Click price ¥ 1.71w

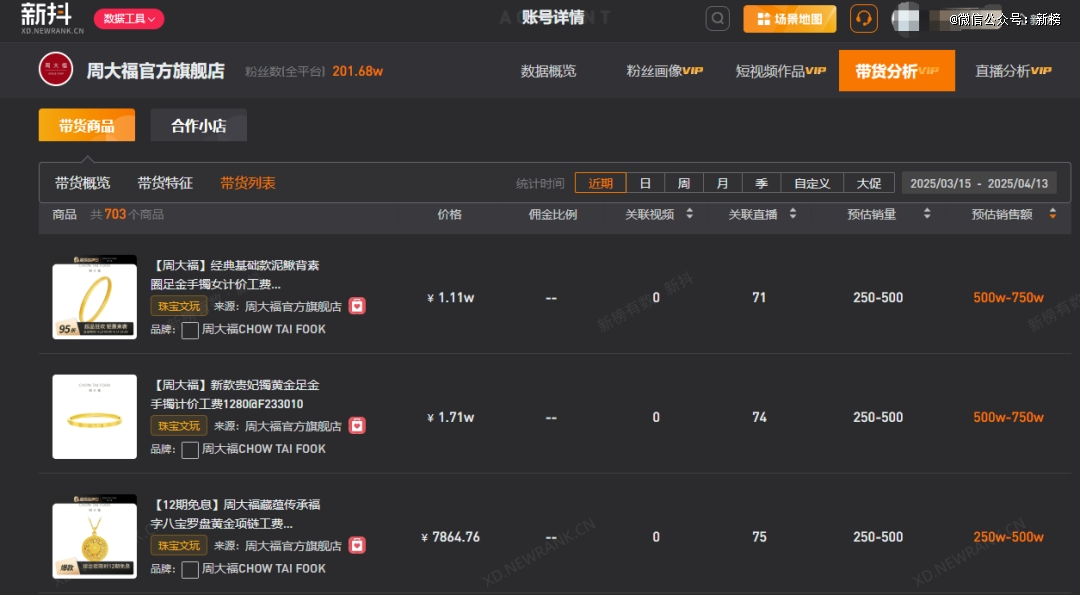tap(450, 417)
